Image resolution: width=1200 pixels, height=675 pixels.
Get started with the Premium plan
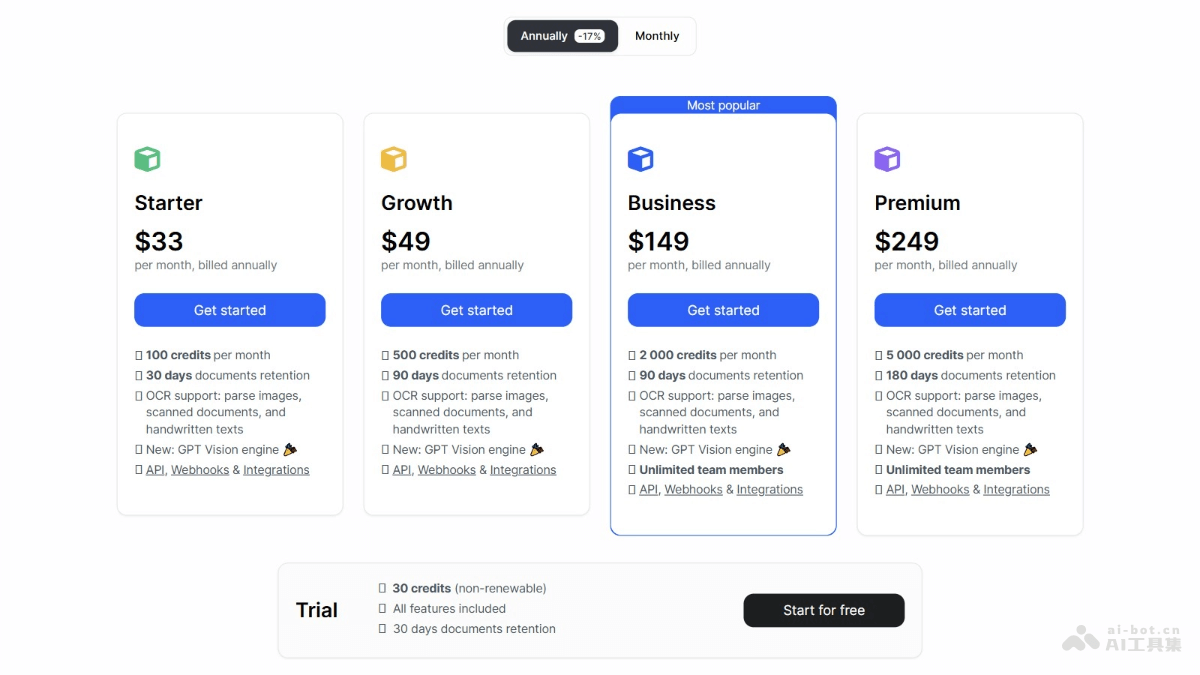[x=969, y=310]
